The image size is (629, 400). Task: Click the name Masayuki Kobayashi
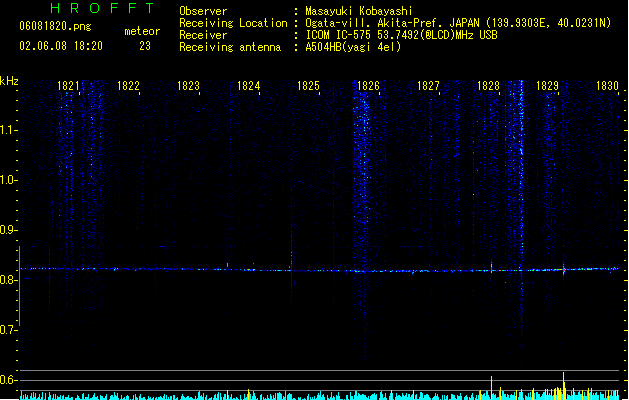[x=358, y=11]
